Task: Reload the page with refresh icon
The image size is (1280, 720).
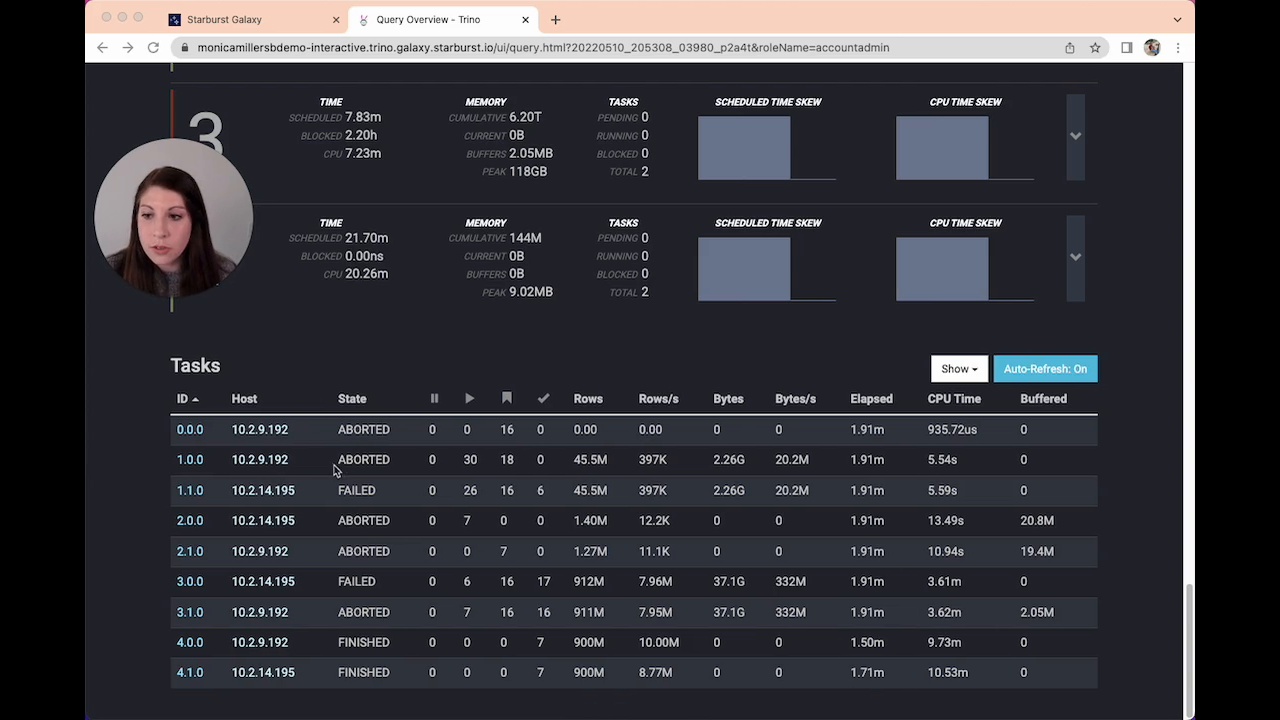Action: (x=153, y=47)
